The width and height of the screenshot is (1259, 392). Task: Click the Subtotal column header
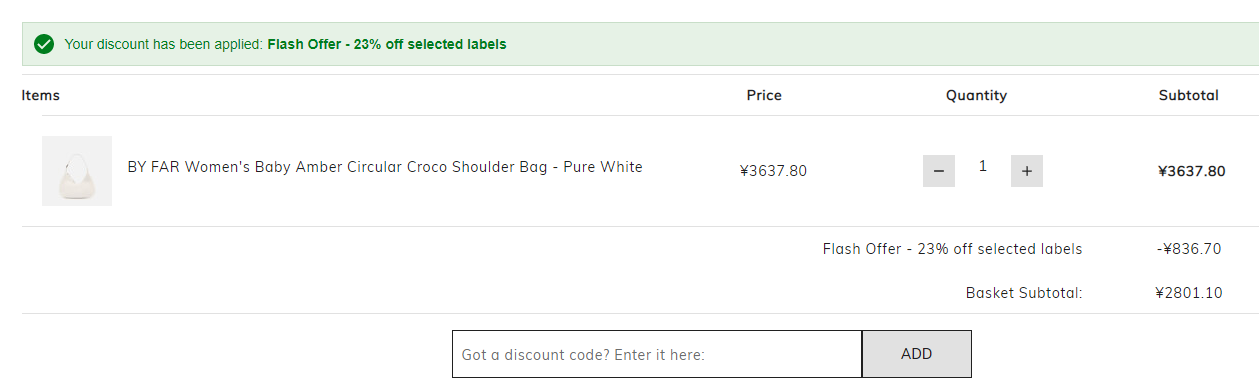tap(1189, 95)
